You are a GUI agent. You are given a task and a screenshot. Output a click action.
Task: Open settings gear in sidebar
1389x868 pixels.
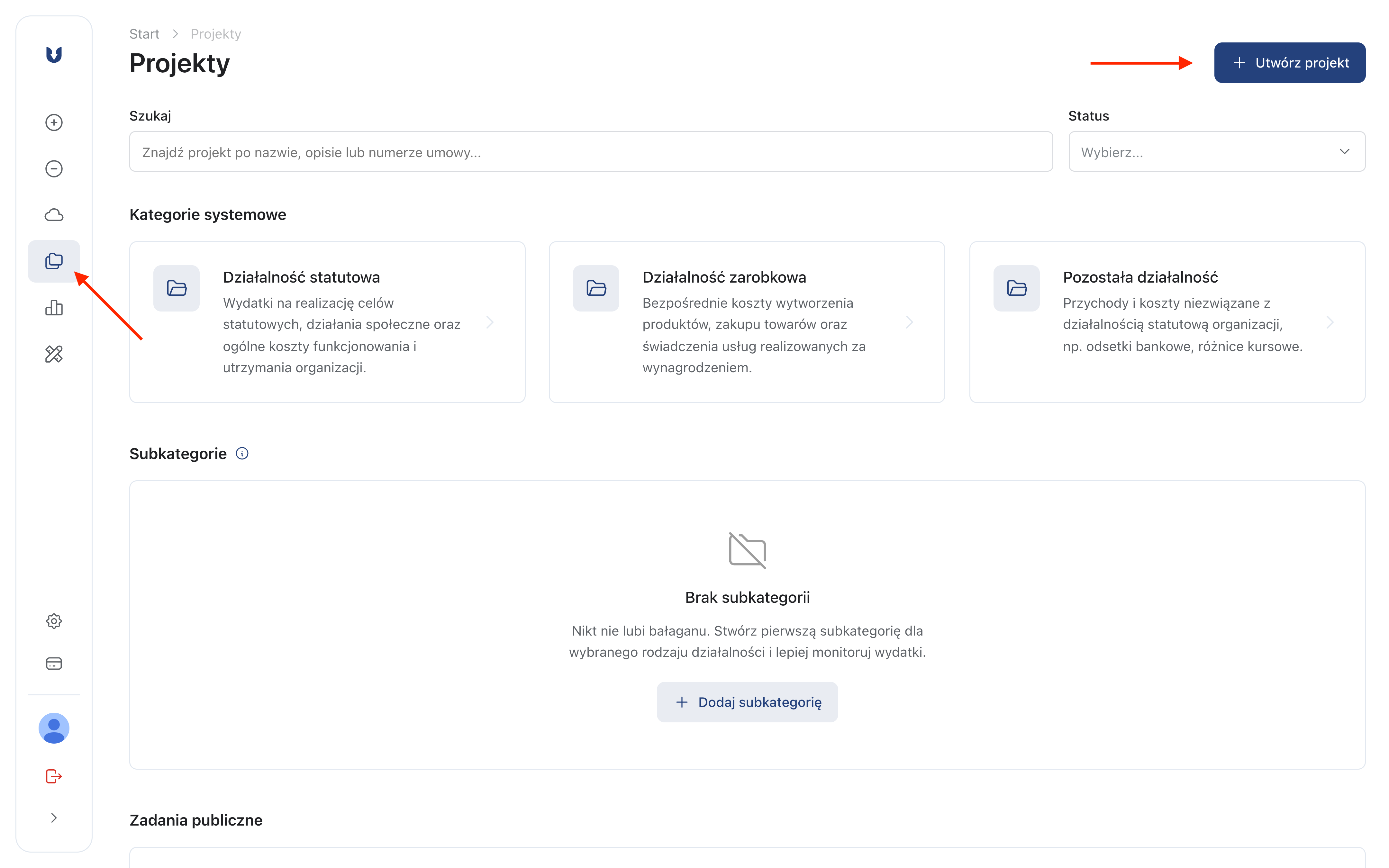[x=54, y=621]
